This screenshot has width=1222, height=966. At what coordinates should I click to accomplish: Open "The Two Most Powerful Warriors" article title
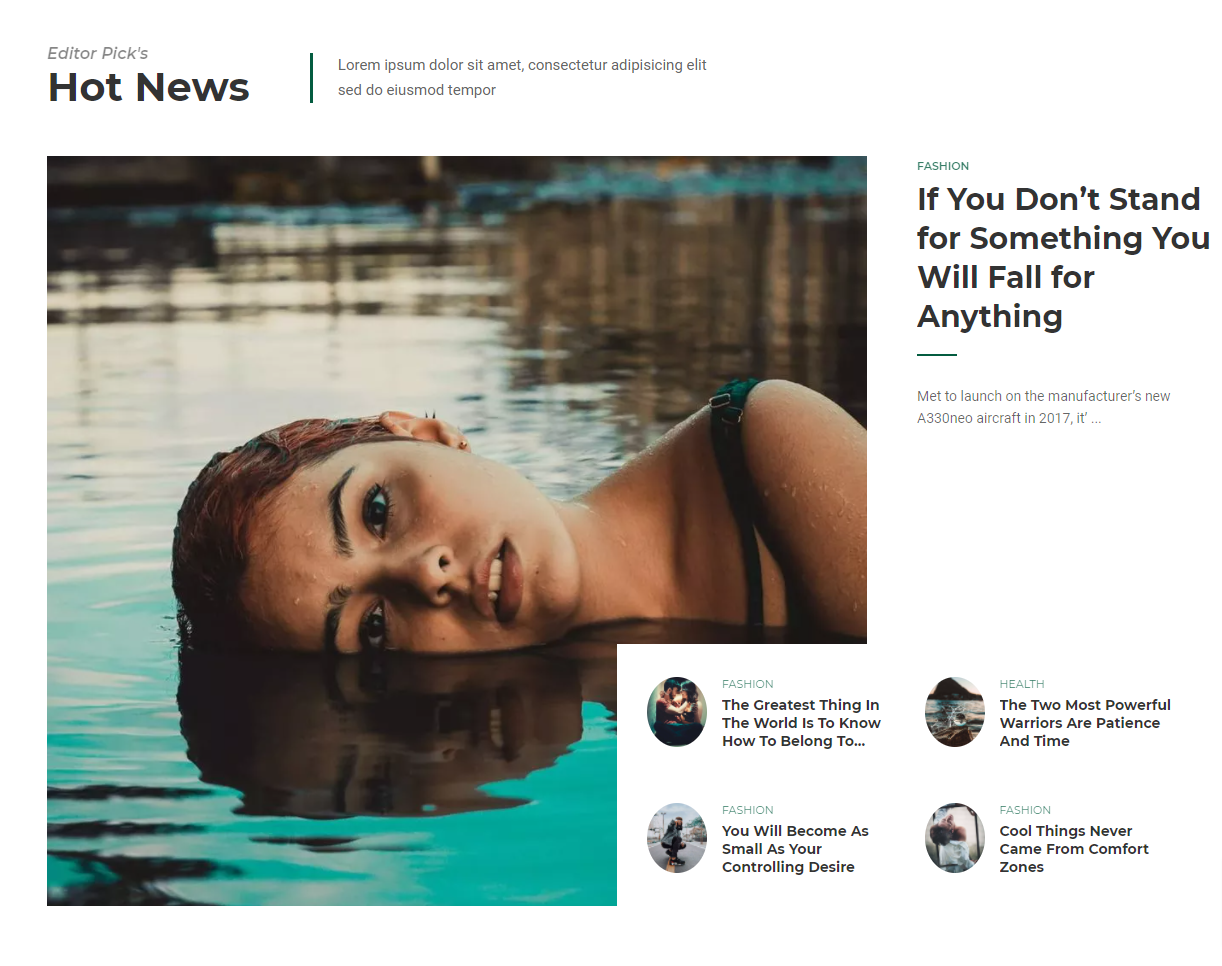[1085, 723]
